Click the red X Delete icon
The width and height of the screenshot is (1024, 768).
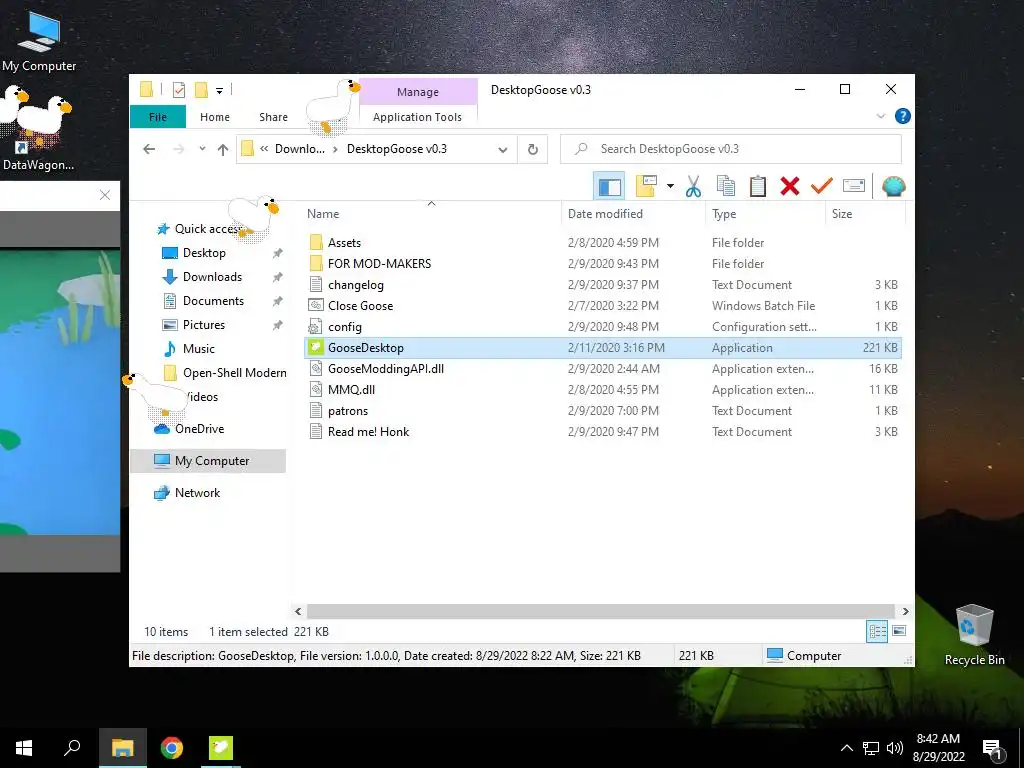point(790,186)
